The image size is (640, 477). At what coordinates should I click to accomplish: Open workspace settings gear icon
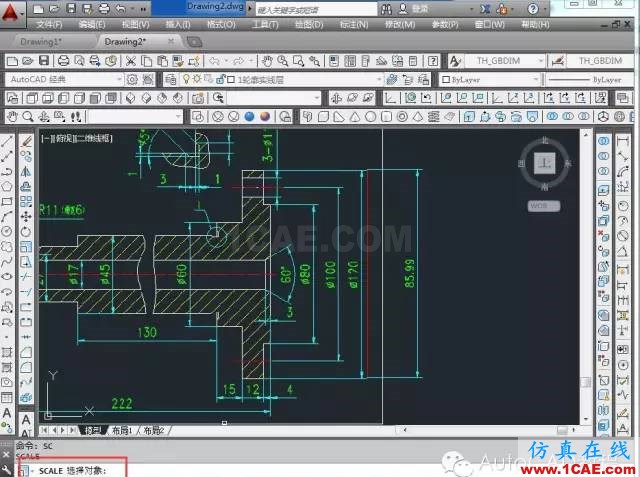tap(132, 80)
